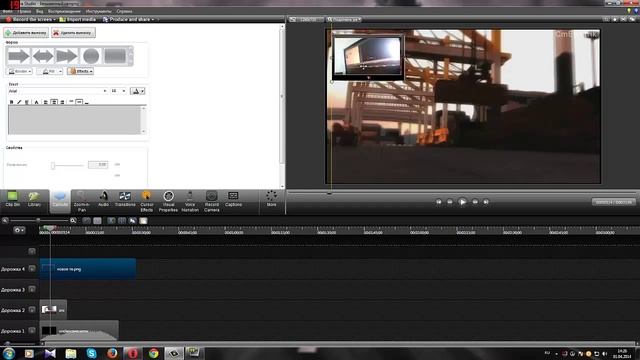Click the Undo icon above timeline

tap(87, 220)
